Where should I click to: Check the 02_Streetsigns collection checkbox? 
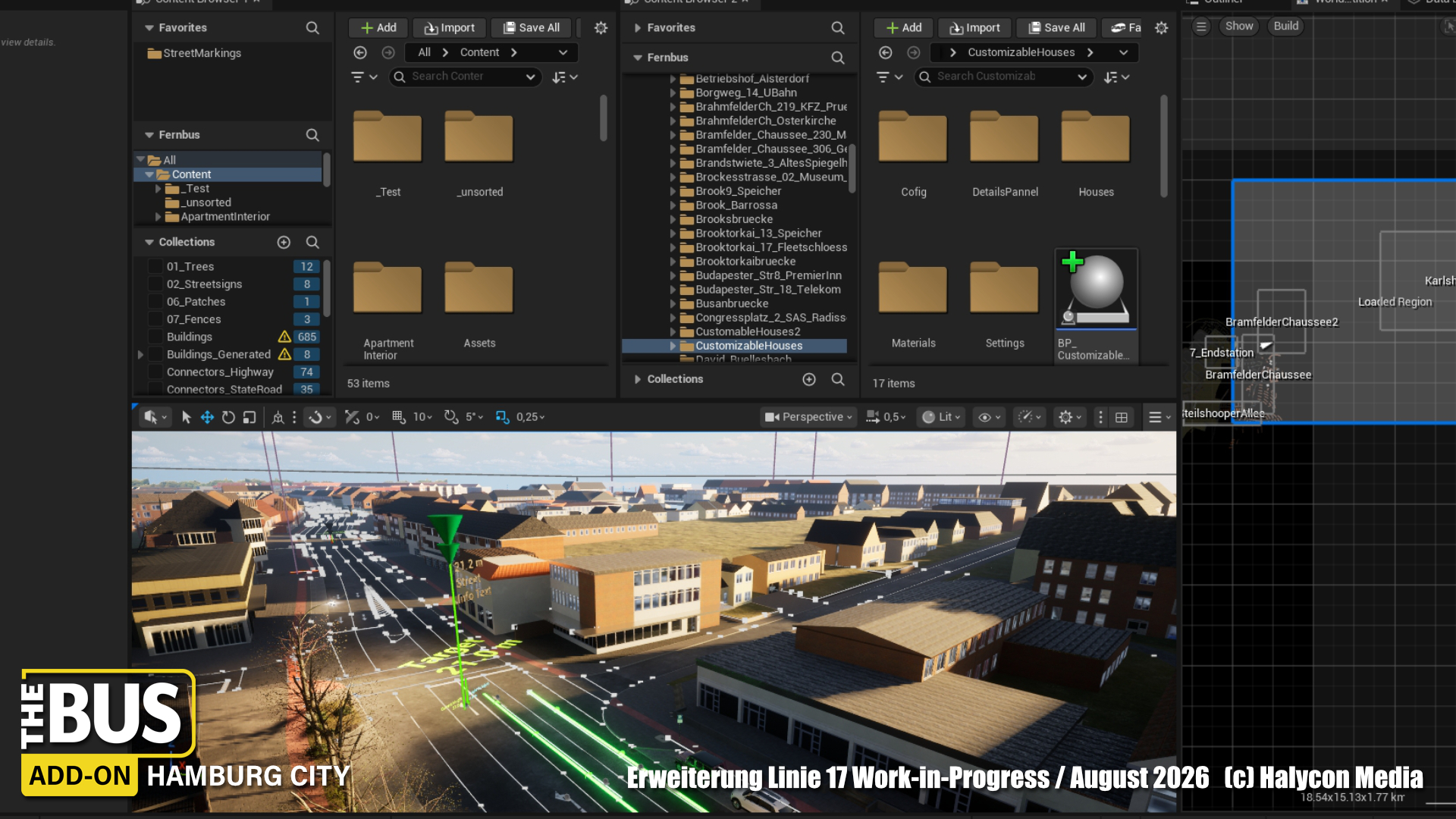click(x=155, y=284)
